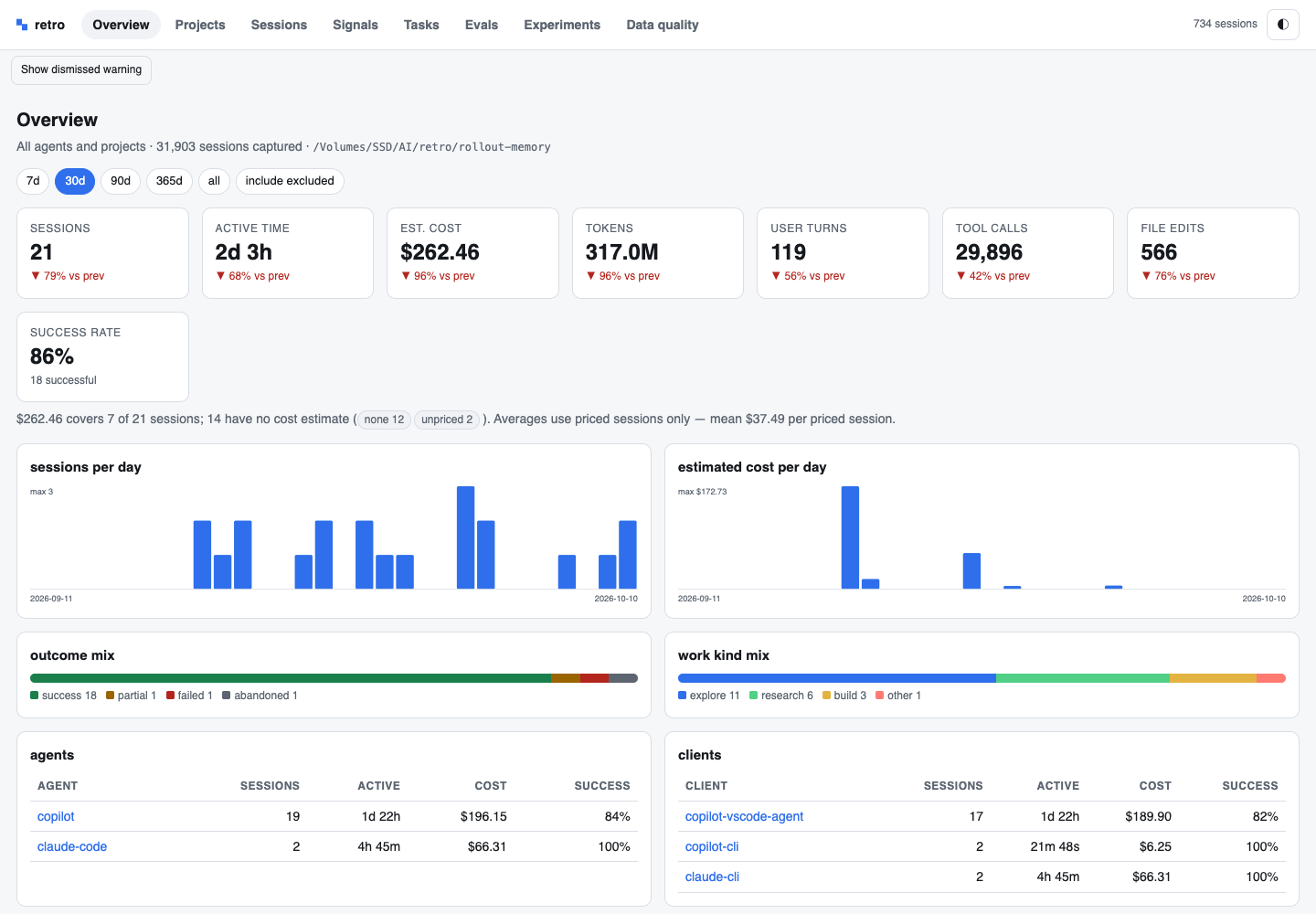Click the 'unpriced 2' chip
Screen dimensions: 1316x914
(x=447, y=420)
